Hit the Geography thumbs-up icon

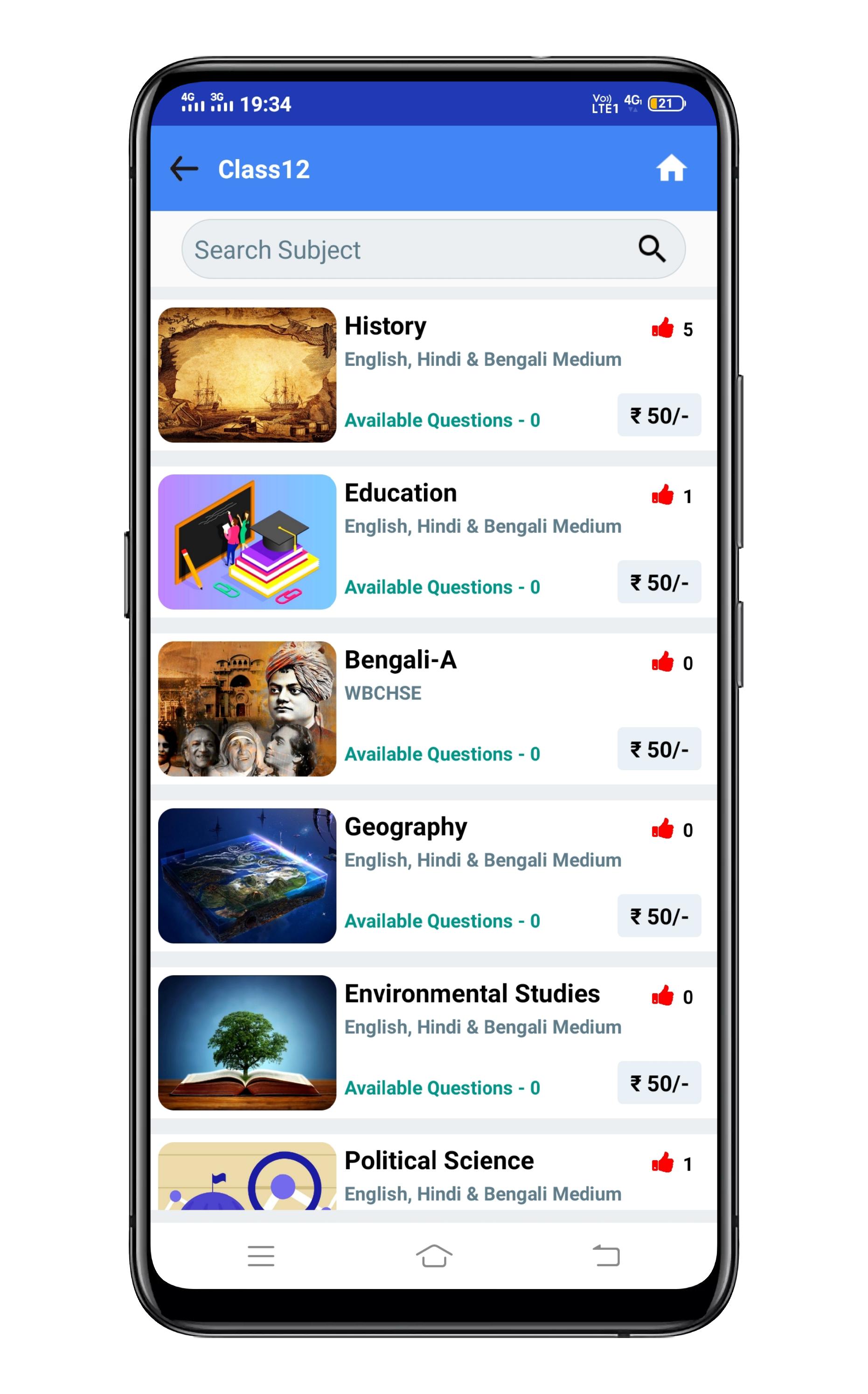click(x=662, y=829)
